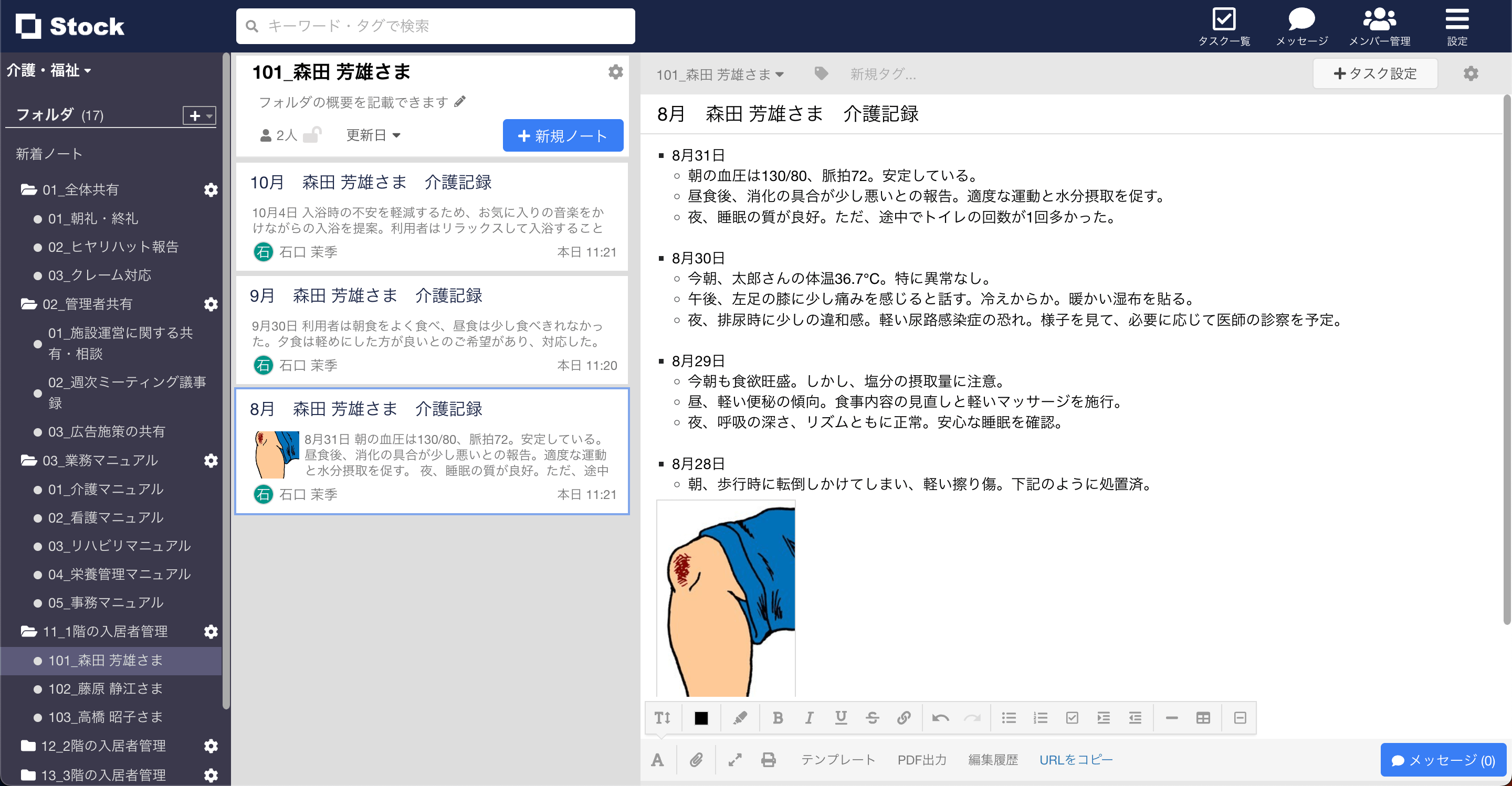Insert a hyperlink
The width and height of the screenshot is (1512, 786).
pyautogui.click(x=904, y=717)
